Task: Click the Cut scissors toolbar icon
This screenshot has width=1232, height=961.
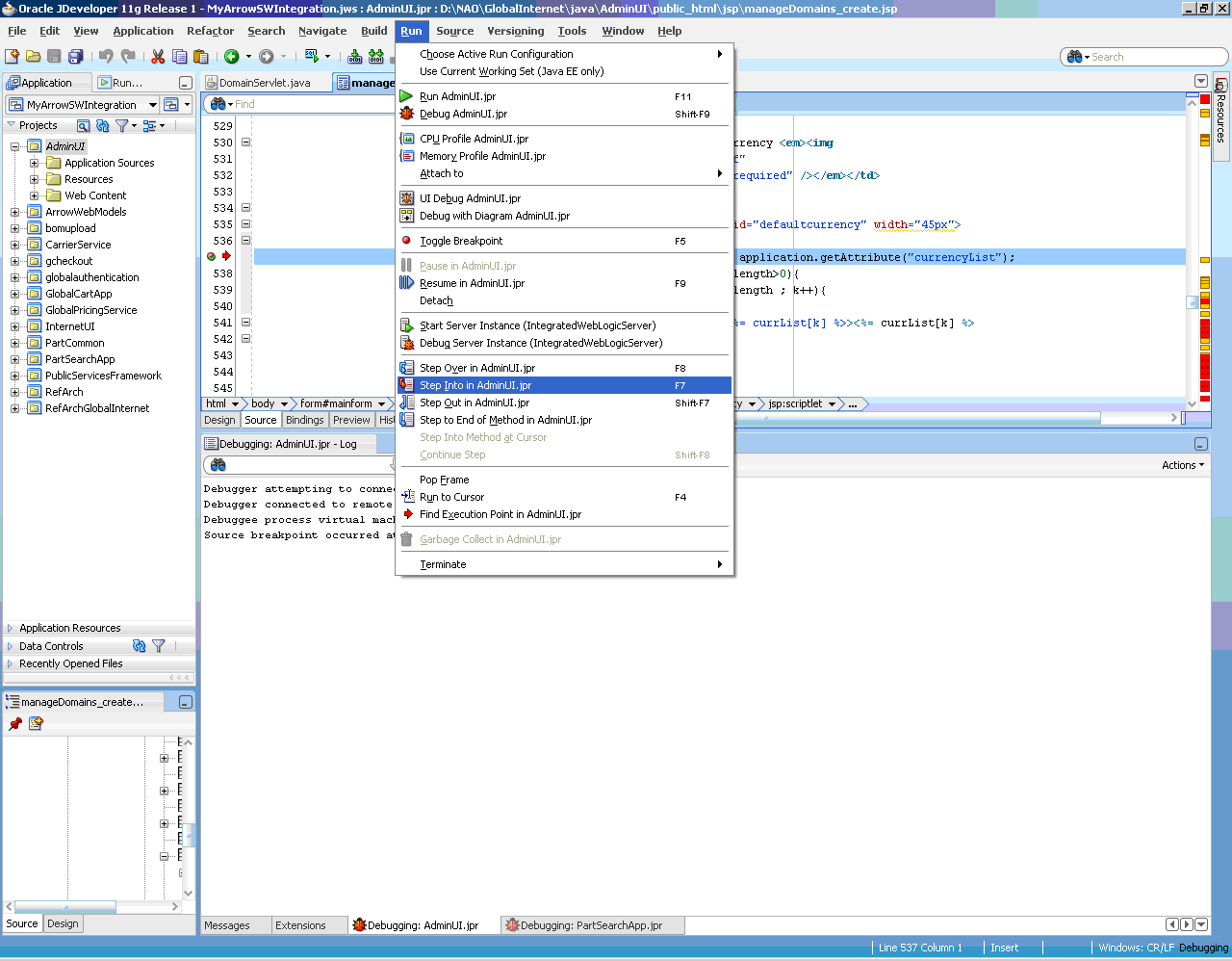Action: 158,57
